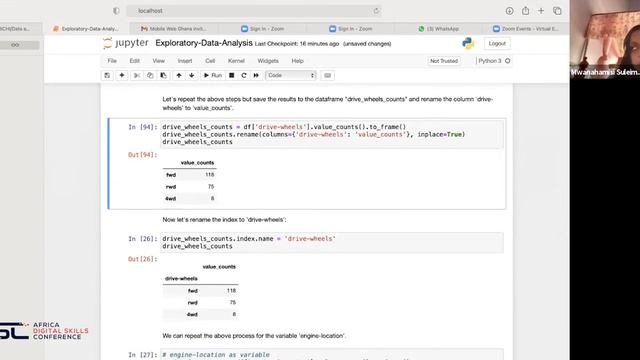Click the value_counts header in Out[26] table
Screen dimensions: 640x360
(219, 267)
